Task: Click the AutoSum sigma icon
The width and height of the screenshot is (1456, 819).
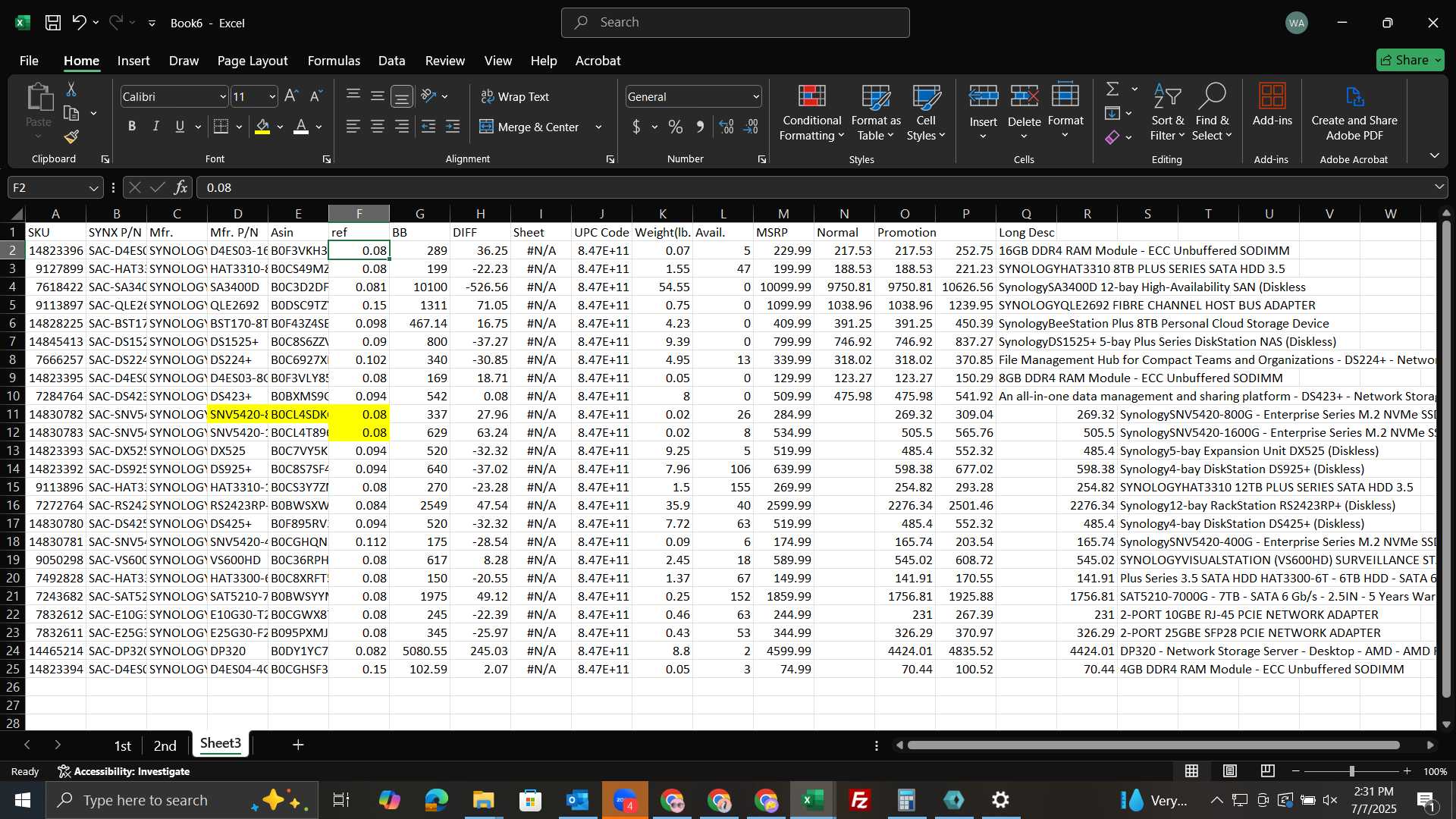Action: 1112,89
